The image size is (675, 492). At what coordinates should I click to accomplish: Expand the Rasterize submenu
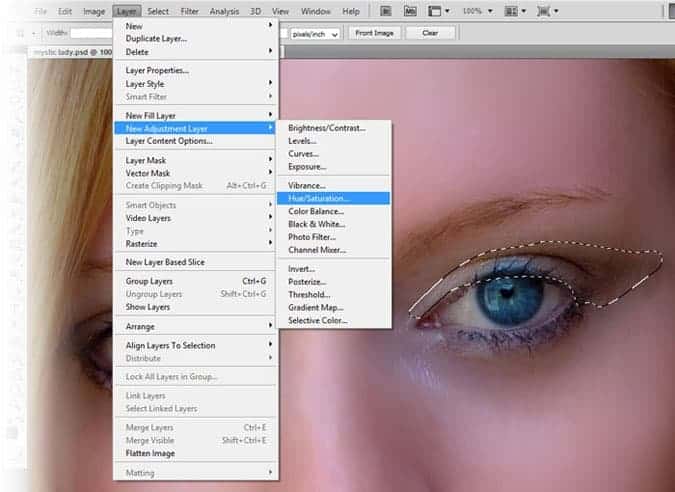coord(195,244)
